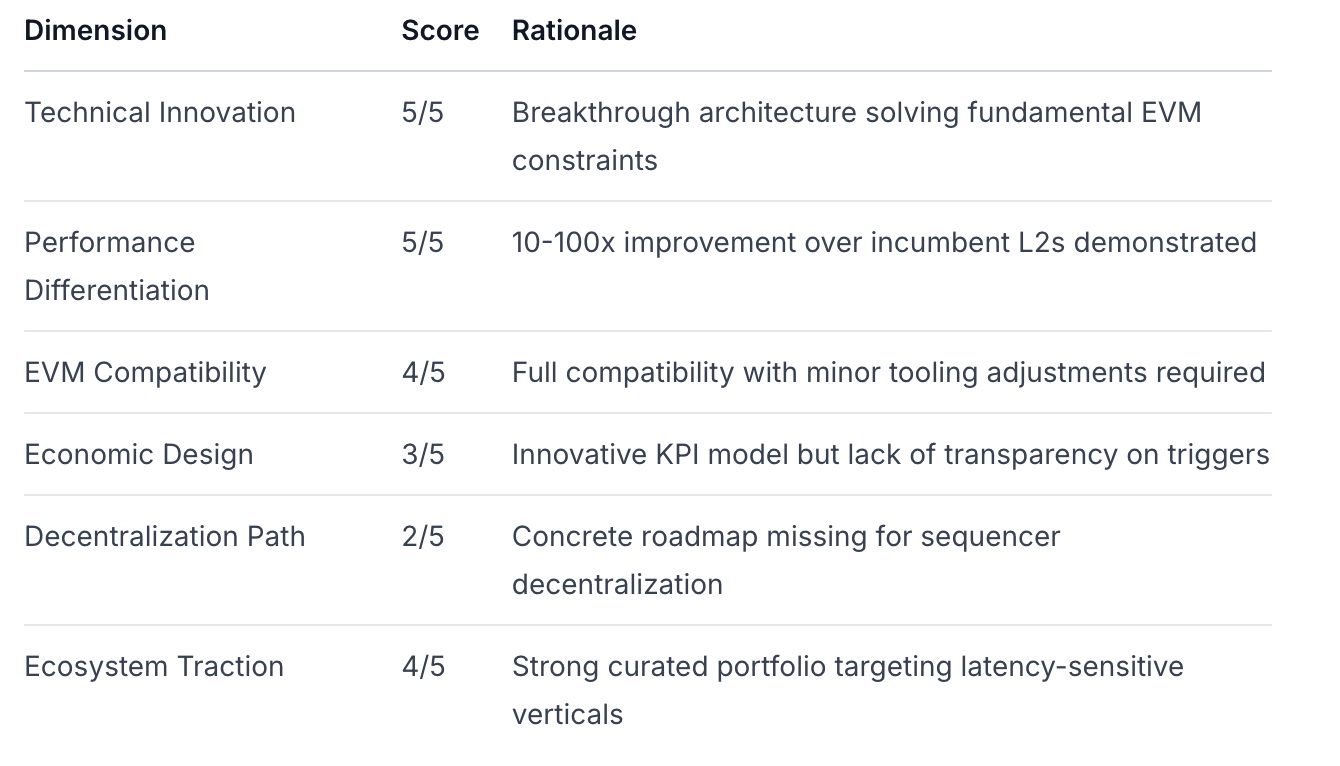Click the Performance Differentiation cell

coord(117,266)
